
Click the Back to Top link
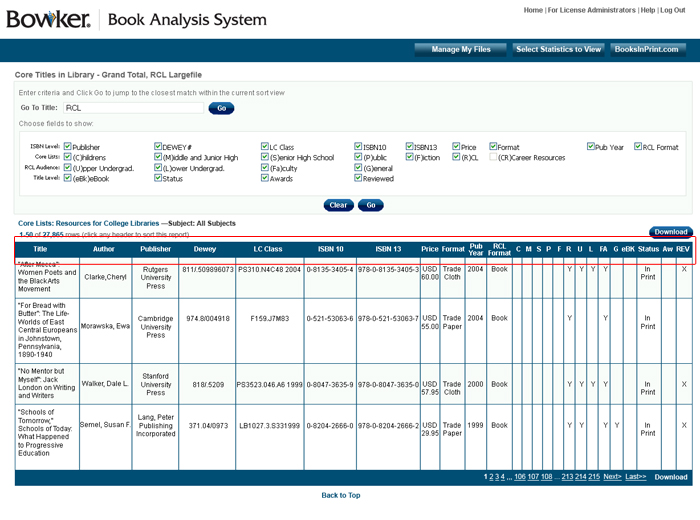pos(341,495)
